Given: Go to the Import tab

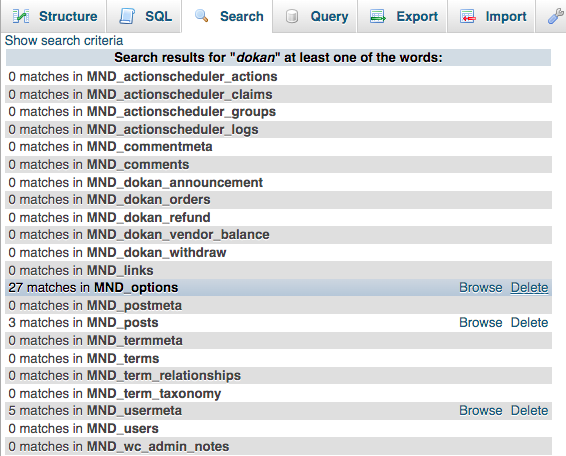Looking at the screenshot, I should (x=492, y=16).
